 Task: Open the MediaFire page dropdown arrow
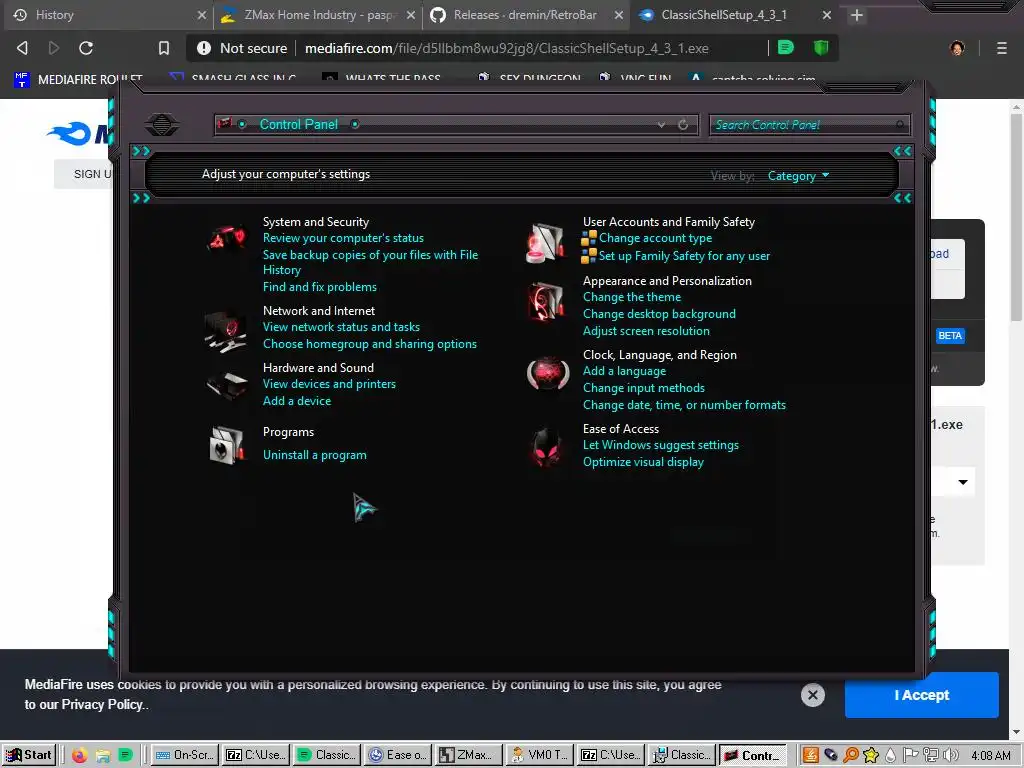[963, 482]
